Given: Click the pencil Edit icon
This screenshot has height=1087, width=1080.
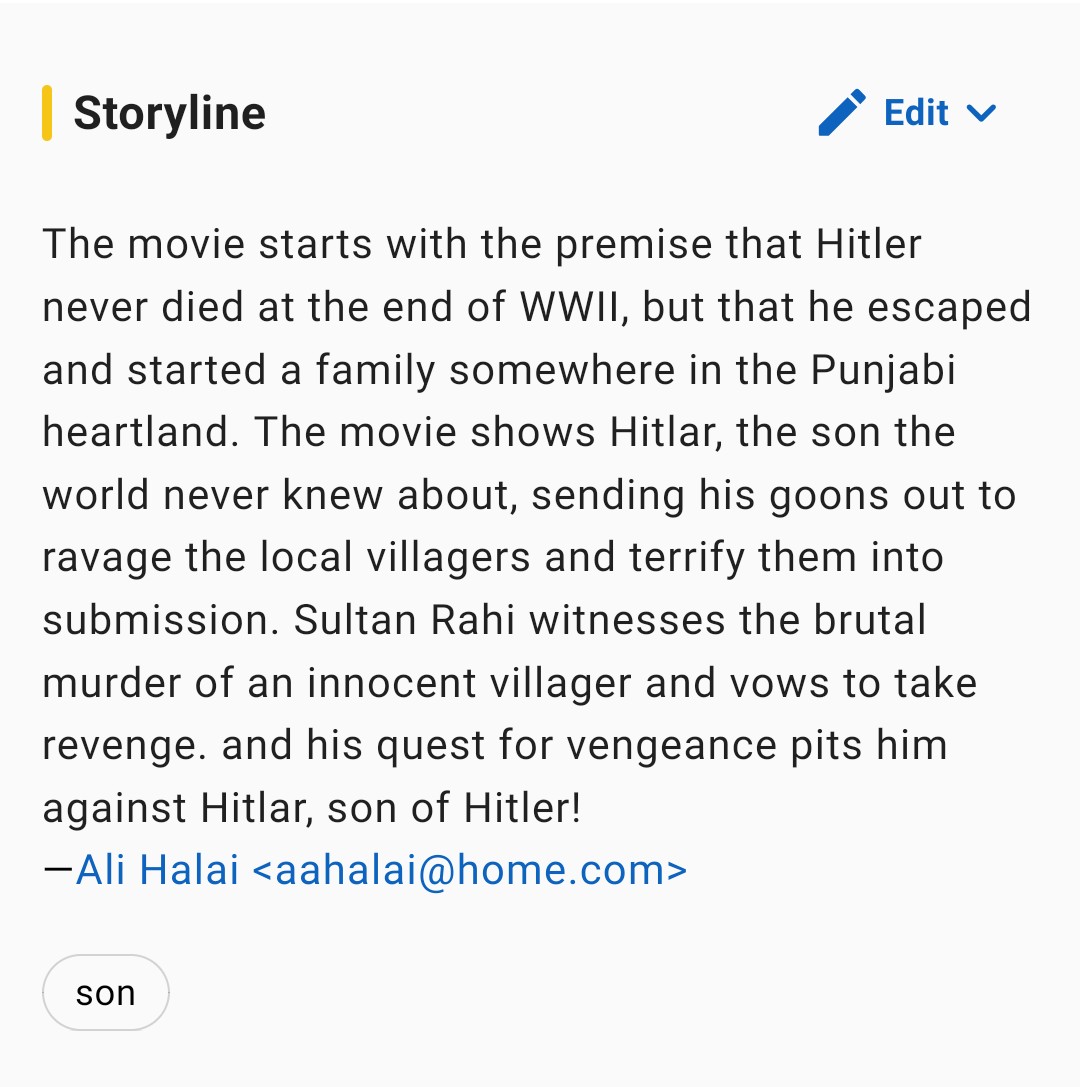Looking at the screenshot, I should (842, 112).
